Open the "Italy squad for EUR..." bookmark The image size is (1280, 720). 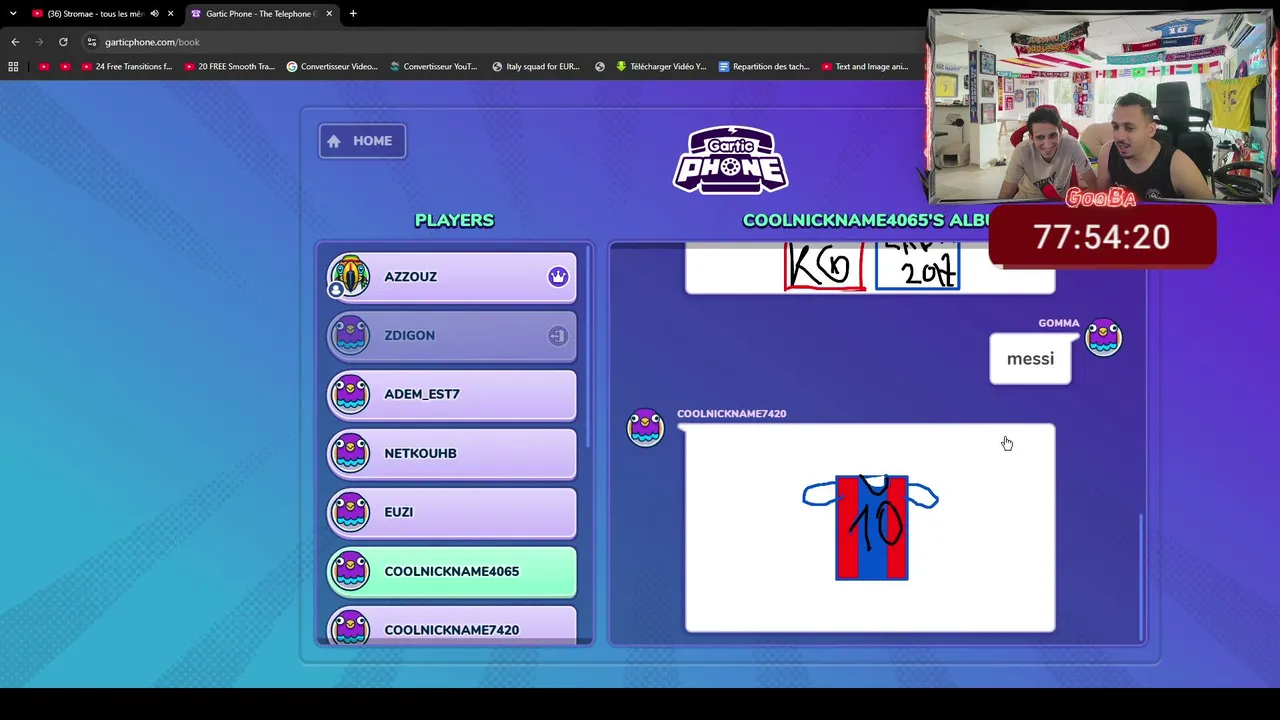click(x=536, y=67)
